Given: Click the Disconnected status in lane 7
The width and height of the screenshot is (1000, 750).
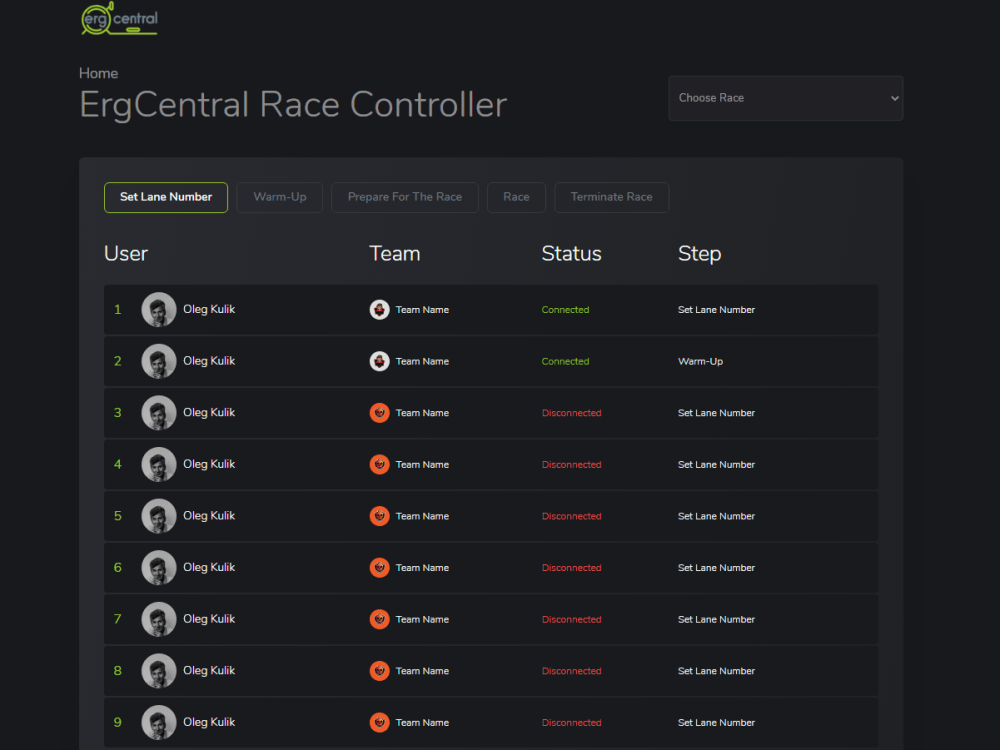Looking at the screenshot, I should [571, 620].
